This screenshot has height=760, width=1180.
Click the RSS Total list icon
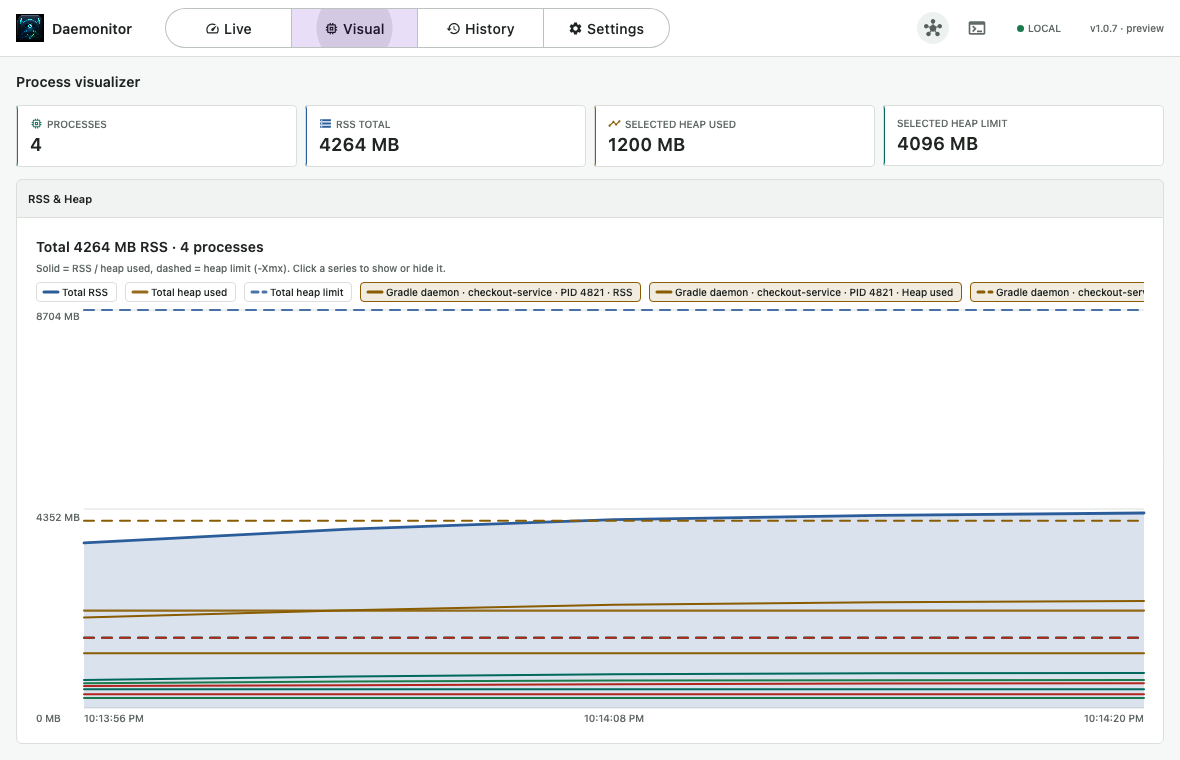[325, 124]
